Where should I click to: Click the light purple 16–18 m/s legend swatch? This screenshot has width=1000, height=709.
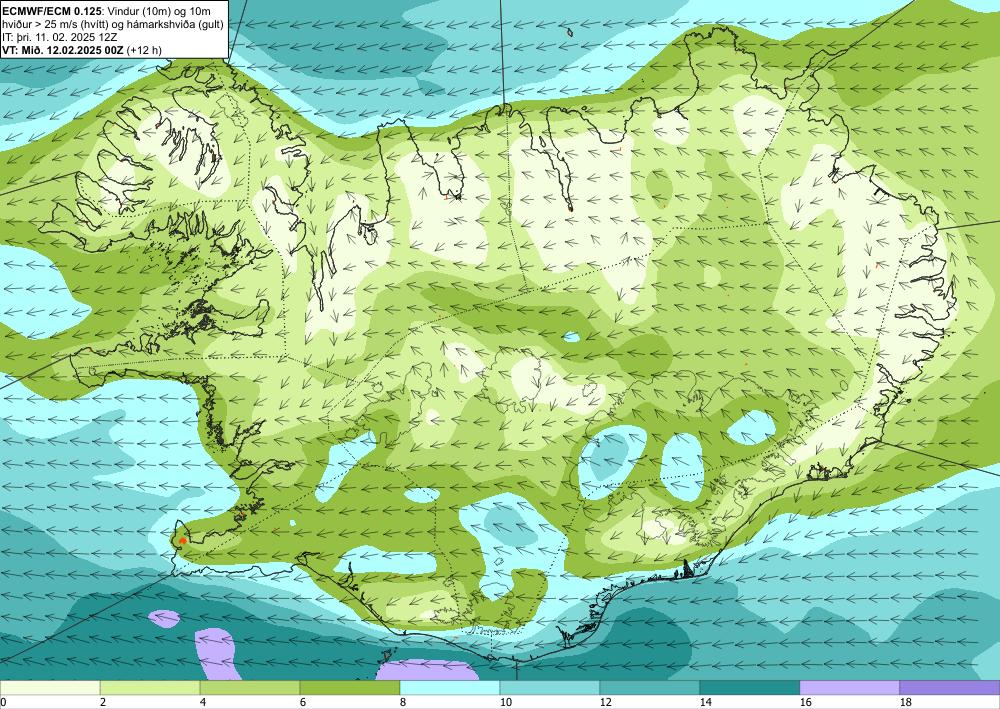[849, 687]
